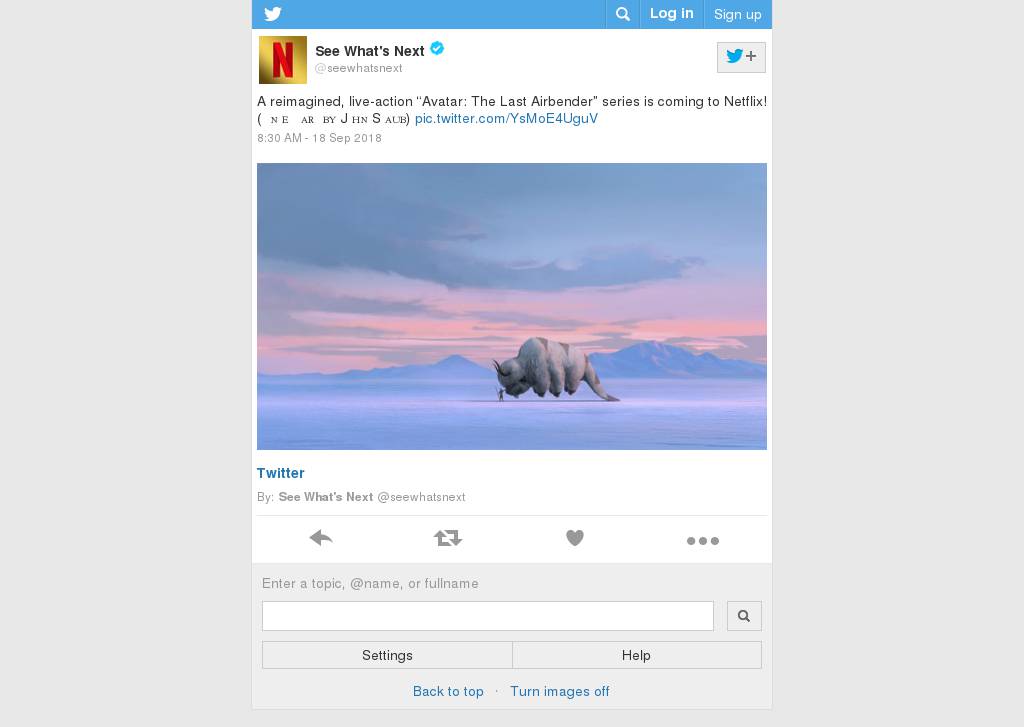Image resolution: width=1024 pixels, height=727 pixels.
Task: Toggle Turn images off
Action: pyautogui.click(x=560, y=691)
